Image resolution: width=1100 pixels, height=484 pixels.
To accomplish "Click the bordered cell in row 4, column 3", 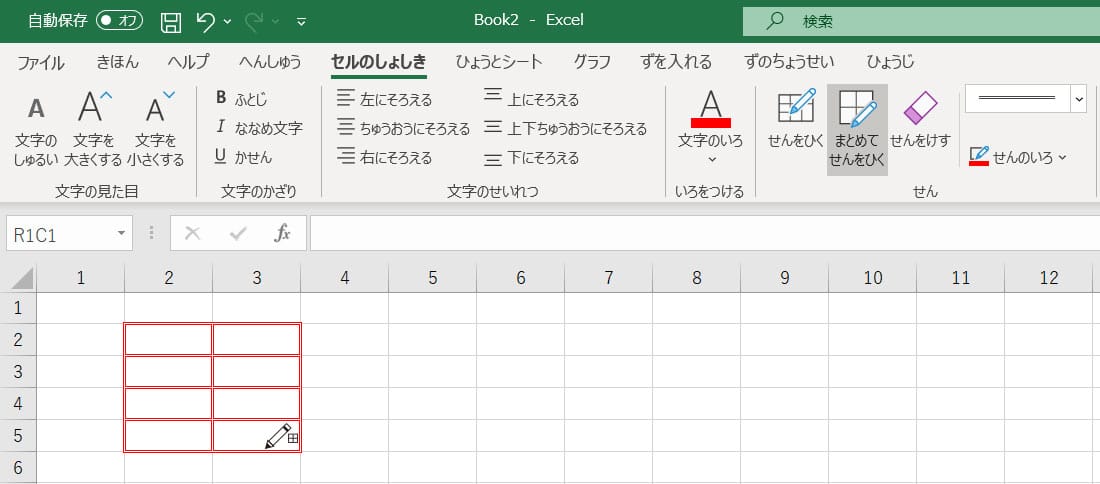I will [257, 403].
